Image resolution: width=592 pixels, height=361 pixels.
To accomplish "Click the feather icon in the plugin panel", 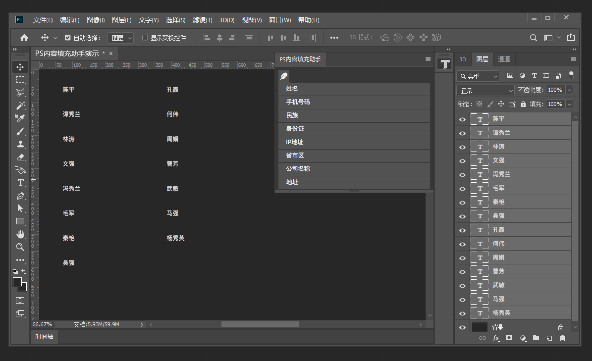I will [x=284, y=76].
